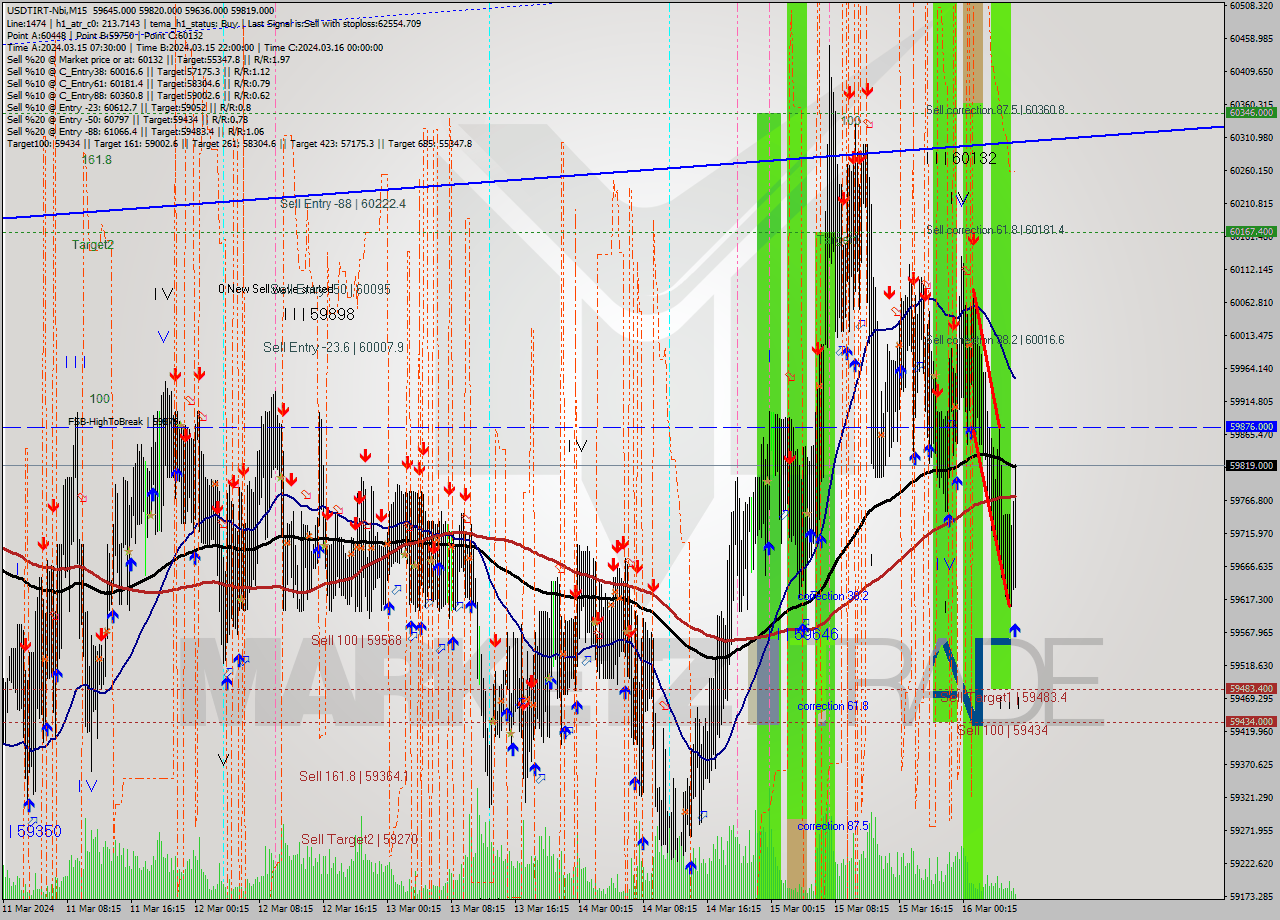Click the 'Target100: 59434' targets line

(x=239, y=143)
